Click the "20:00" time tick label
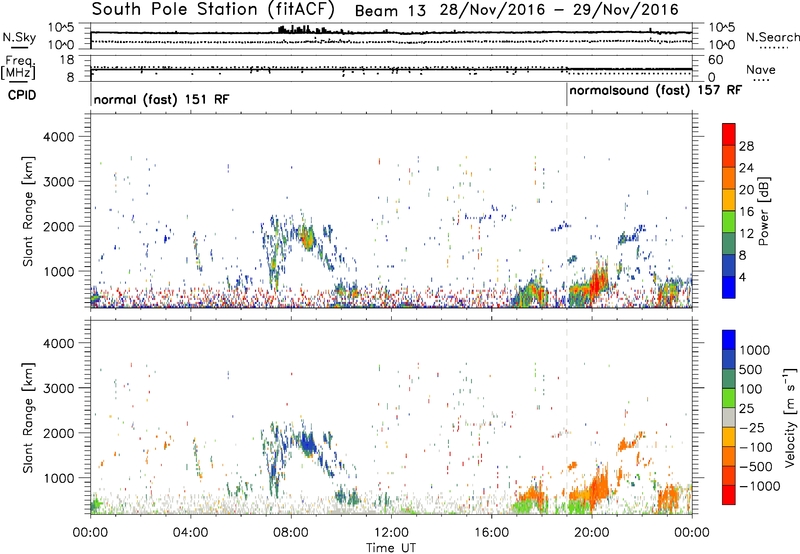 coord(591,533)
